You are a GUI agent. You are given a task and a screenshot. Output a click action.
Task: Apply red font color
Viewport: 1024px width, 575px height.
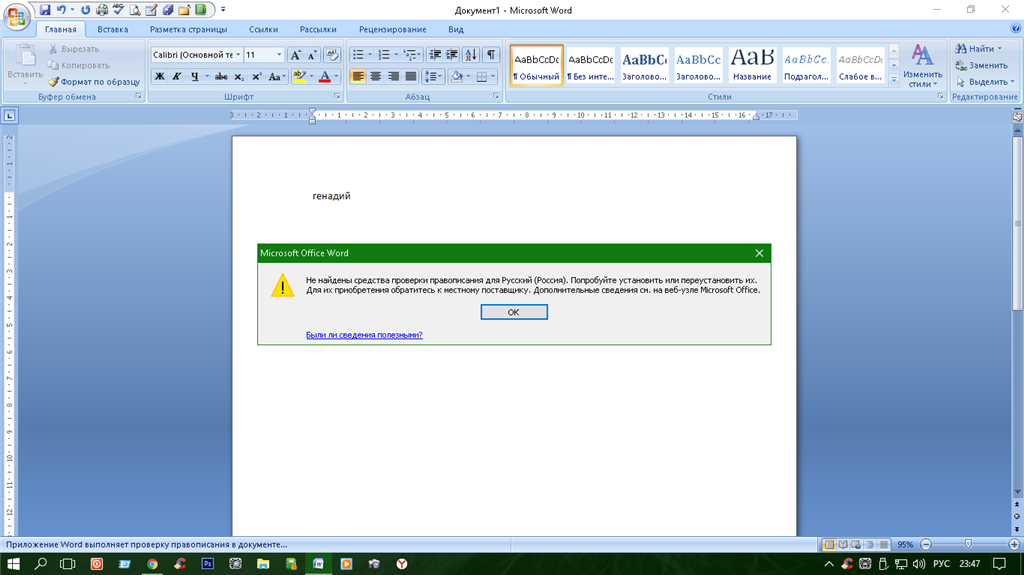point(325,76)
